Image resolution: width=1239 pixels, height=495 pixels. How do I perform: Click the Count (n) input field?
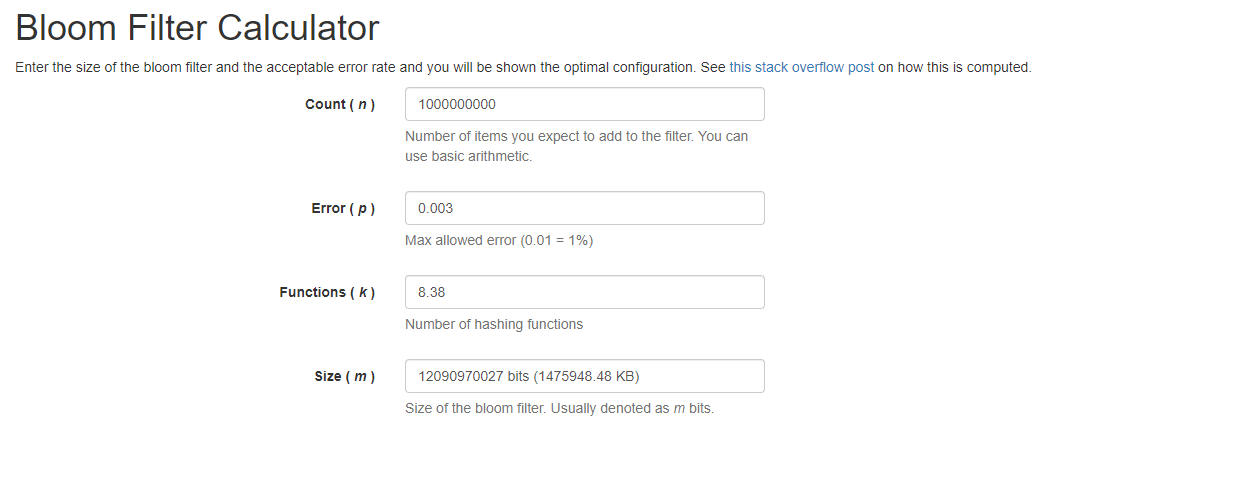click(585, 104)
